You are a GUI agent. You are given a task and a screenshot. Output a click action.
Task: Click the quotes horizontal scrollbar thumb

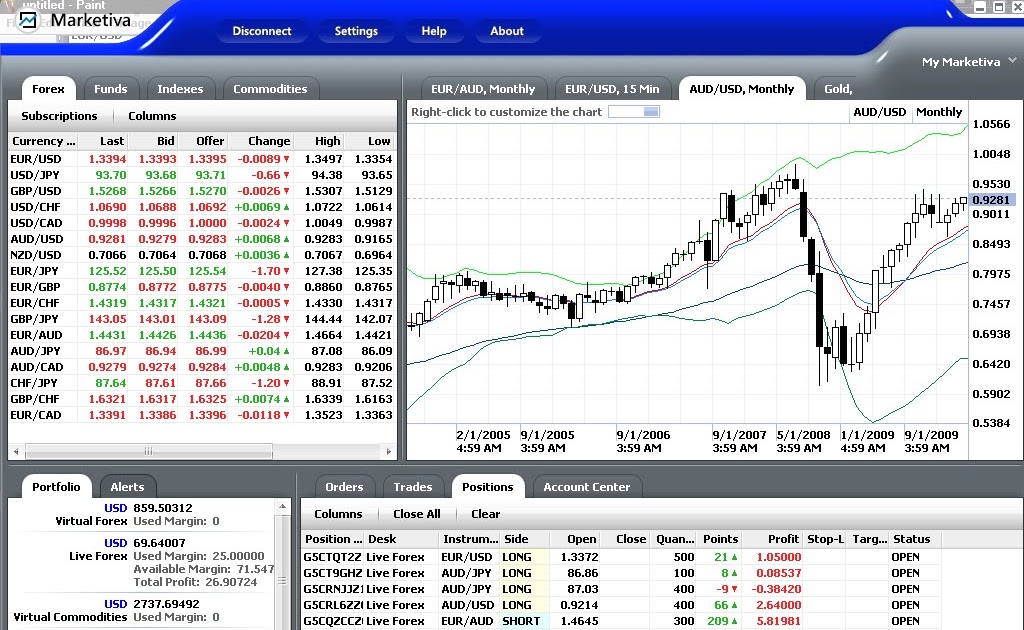tap(149, 451)
